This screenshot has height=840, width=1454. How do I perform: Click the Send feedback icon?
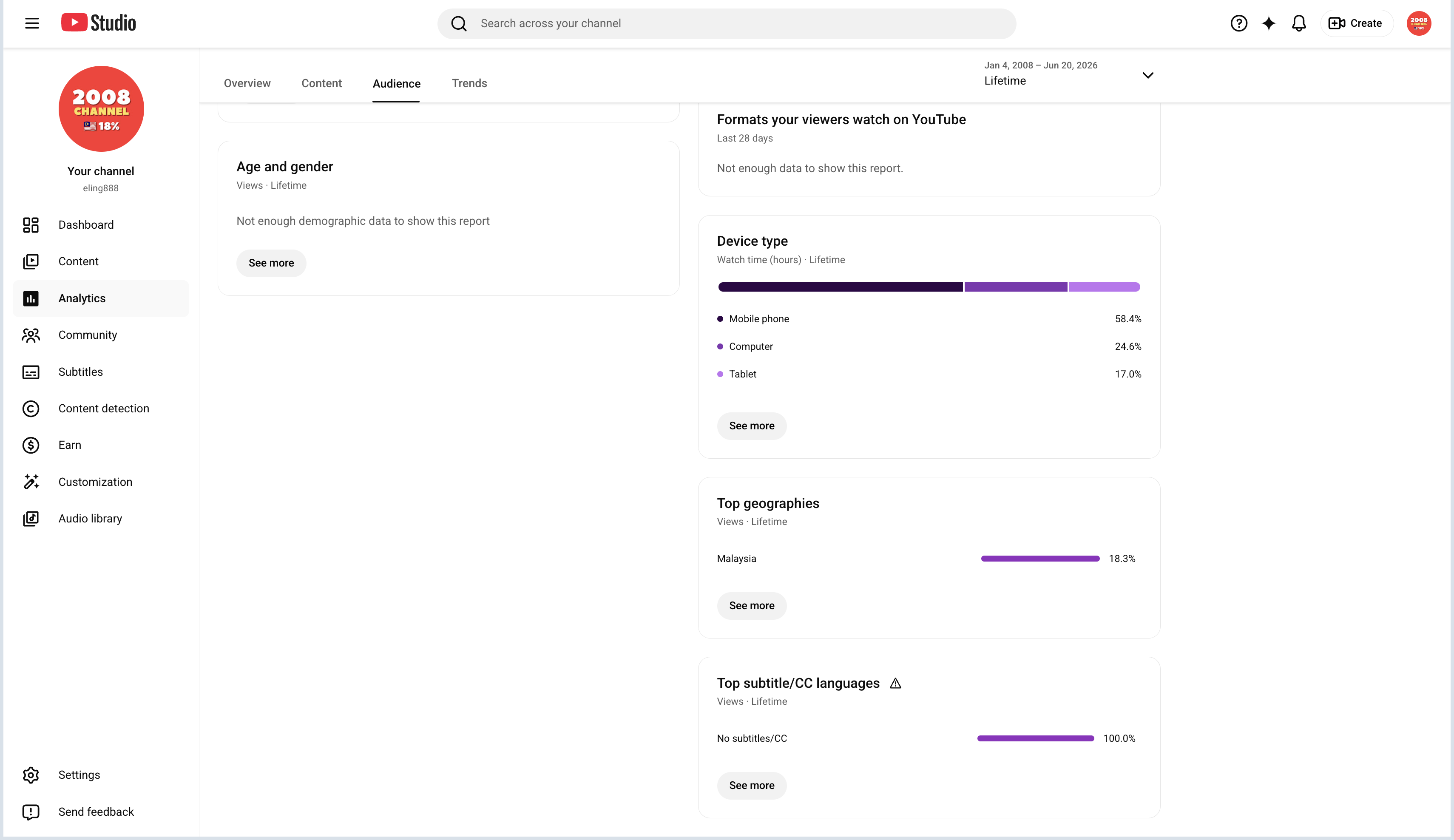31,812
